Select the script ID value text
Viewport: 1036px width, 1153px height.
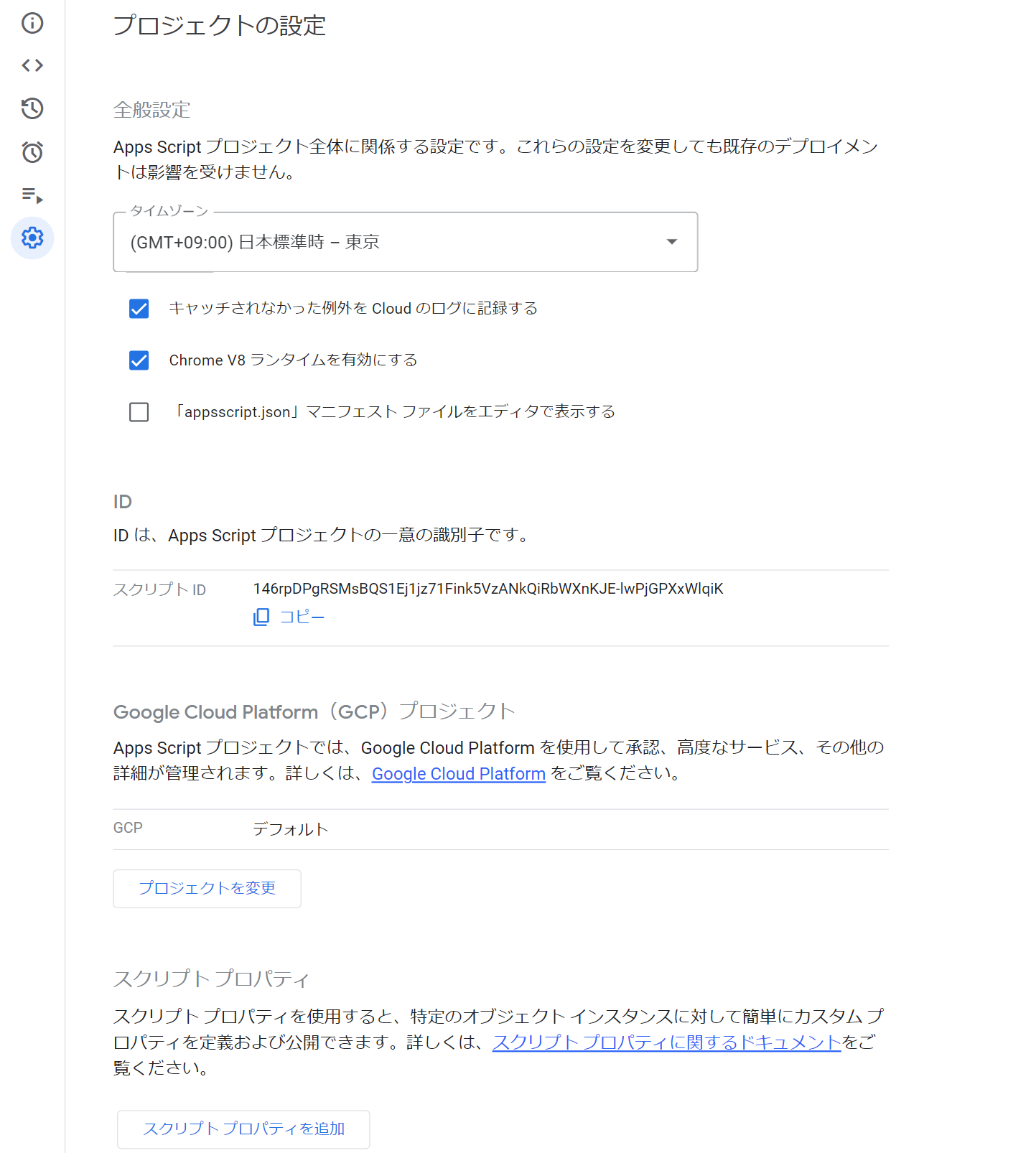coord(488,589)
